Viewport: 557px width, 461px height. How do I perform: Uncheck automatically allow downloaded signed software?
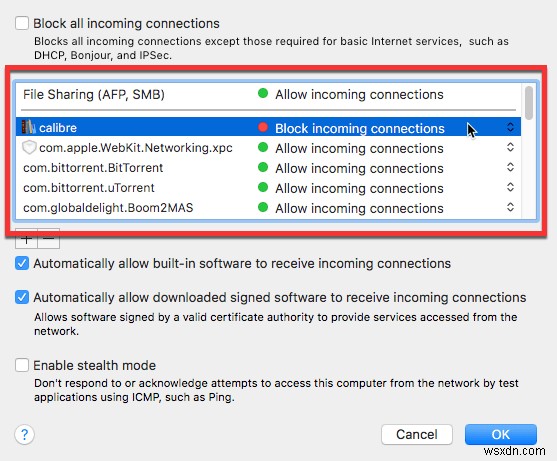[x=22, y=297]
